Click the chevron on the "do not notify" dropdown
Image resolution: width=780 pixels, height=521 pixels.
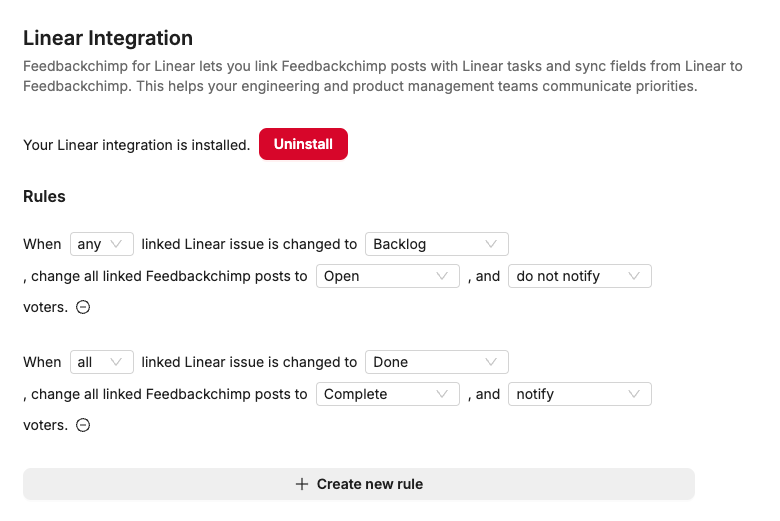[634, 276]
